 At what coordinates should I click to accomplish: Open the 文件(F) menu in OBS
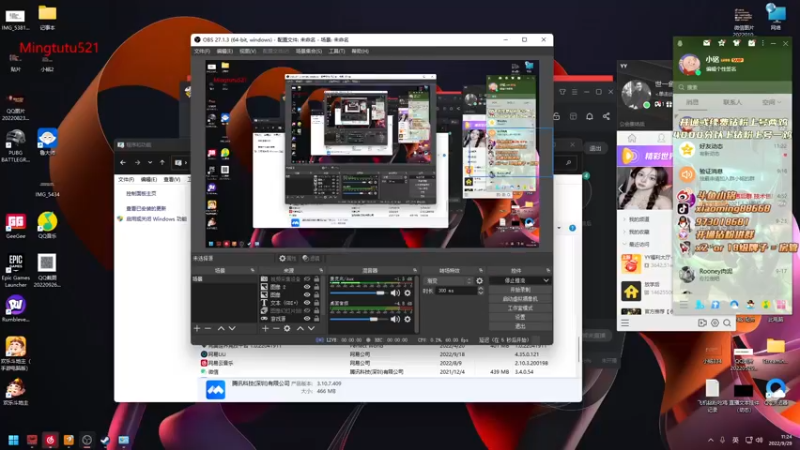coord(202,51)
